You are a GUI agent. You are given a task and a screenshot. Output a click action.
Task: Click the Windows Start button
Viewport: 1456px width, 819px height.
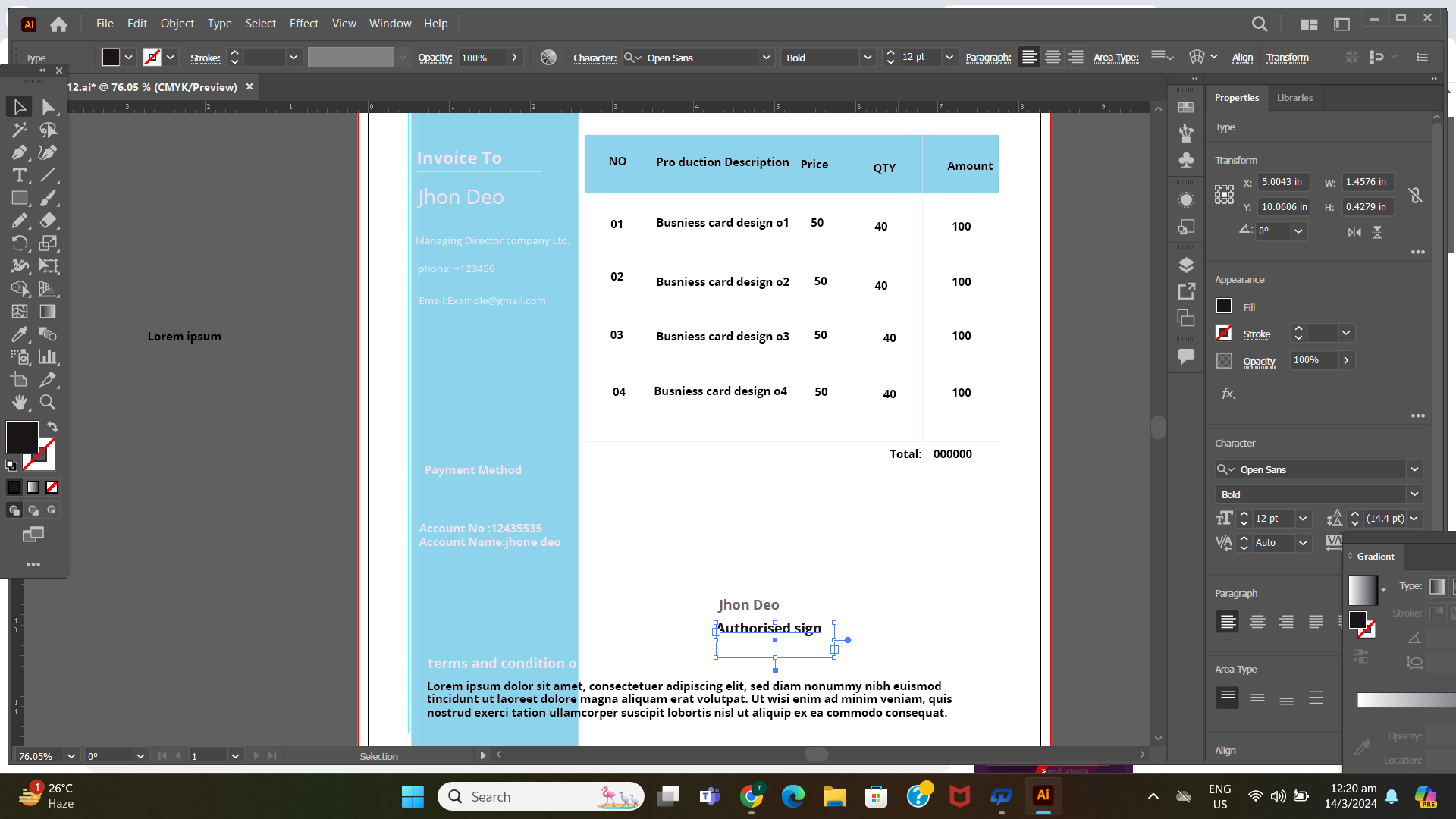coord(413,796)
